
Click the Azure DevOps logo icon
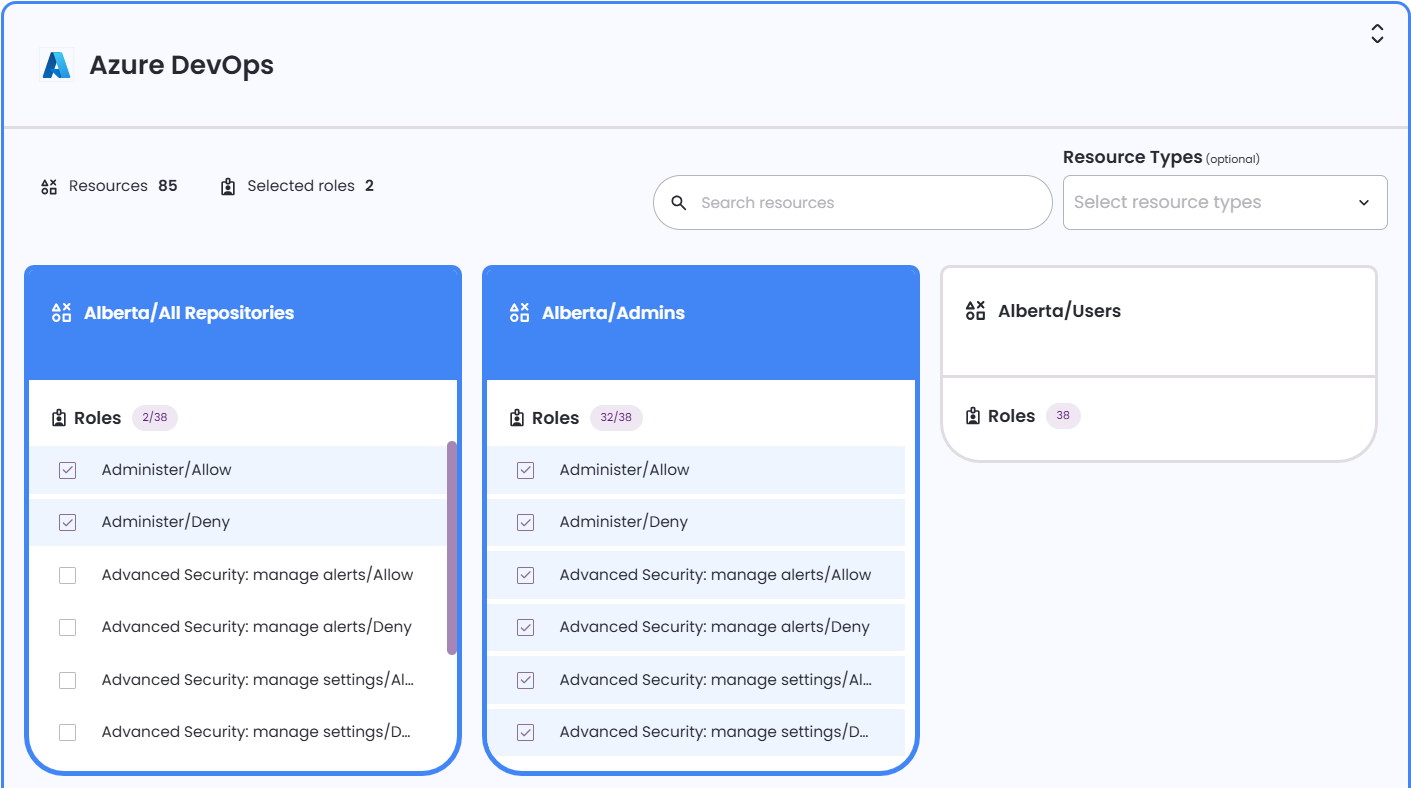(x=57, y=65)
